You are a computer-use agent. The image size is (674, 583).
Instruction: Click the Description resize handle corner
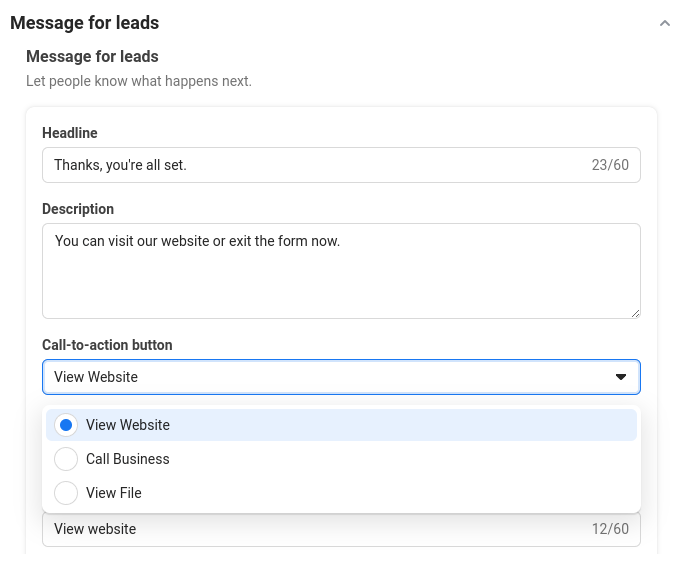tap(635, 313)
